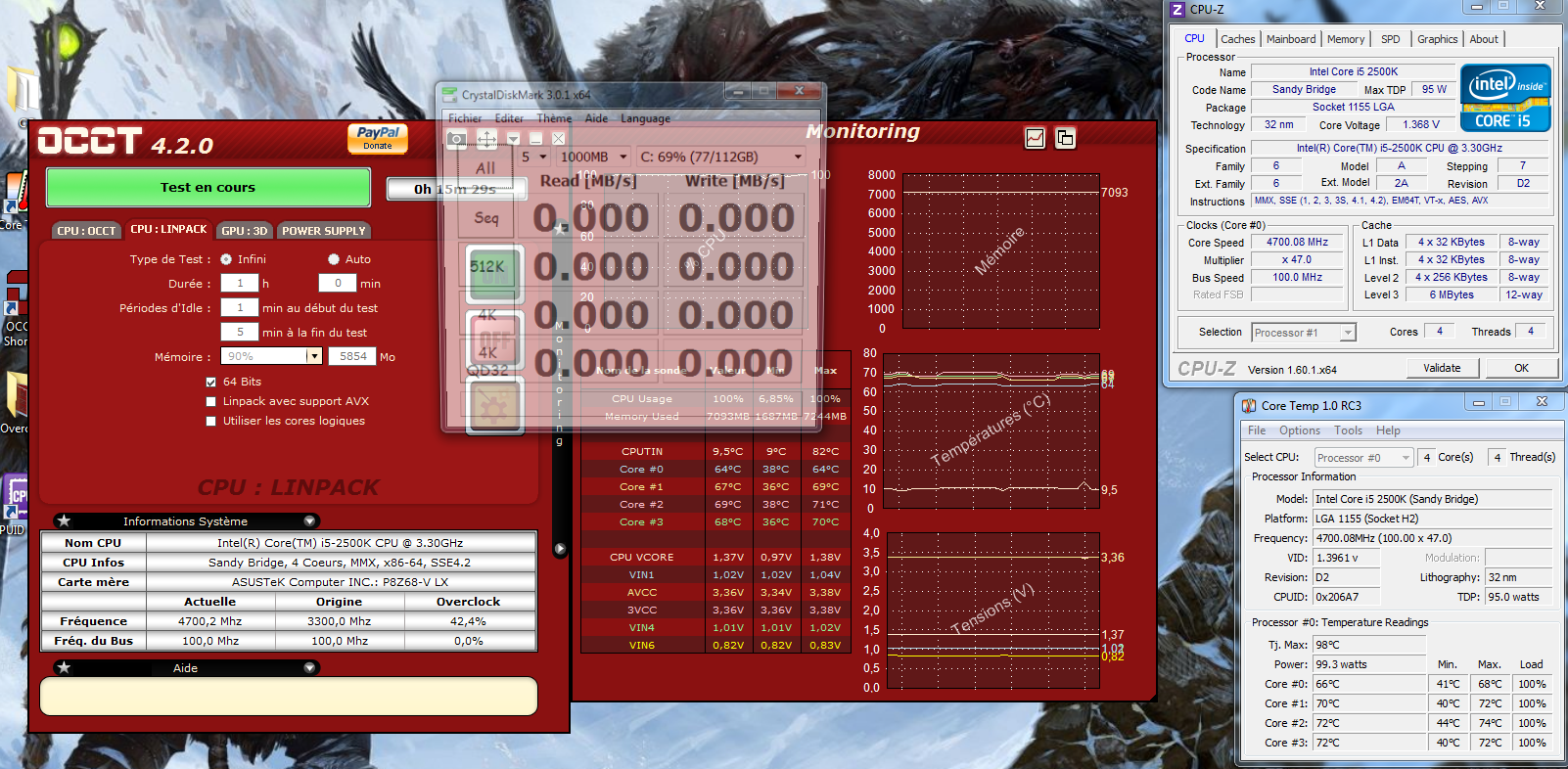Toggle the 64 Bits checkbox
Viewport: 1568px width, 769px height.
[210, 382]
